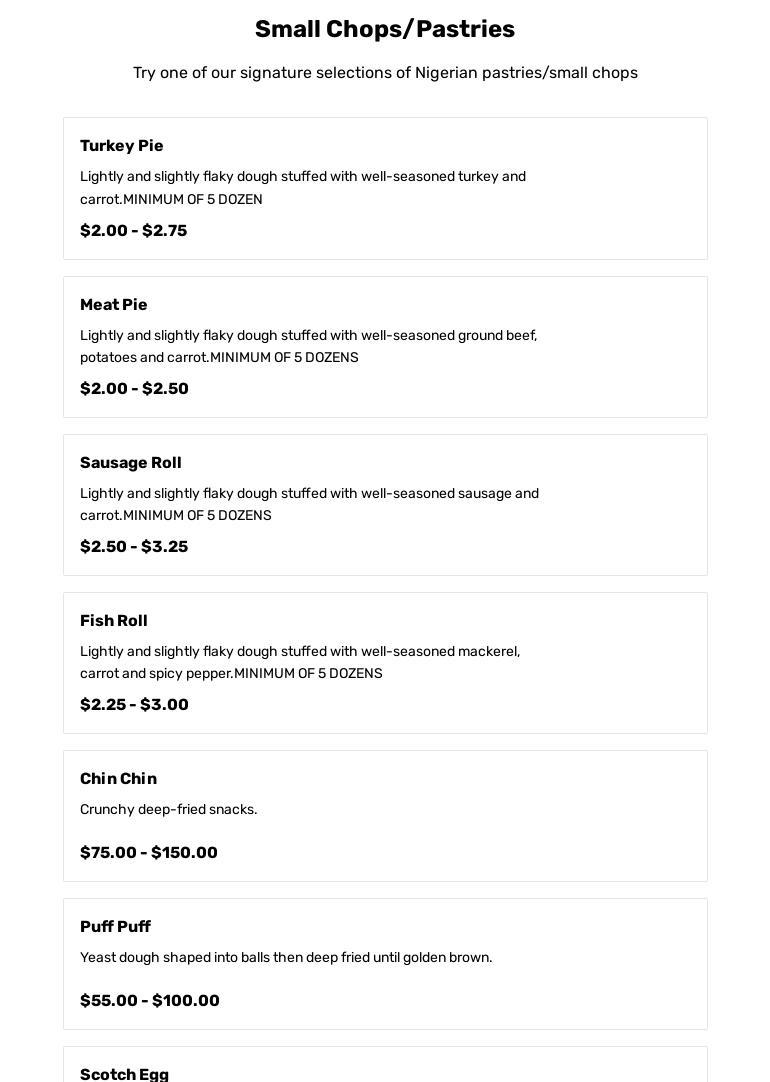Click Sausage Roll price $2.50 - $3.25
770x1082 pixels.
(x=134, y=547)
